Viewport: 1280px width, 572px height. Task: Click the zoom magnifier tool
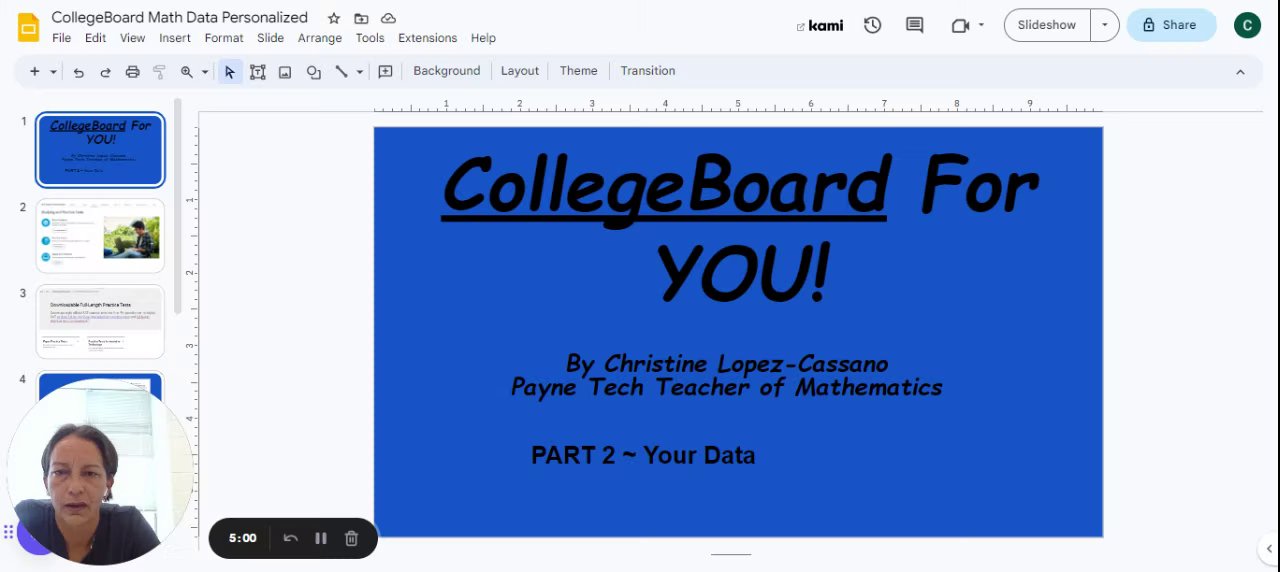tap(187, 72)
